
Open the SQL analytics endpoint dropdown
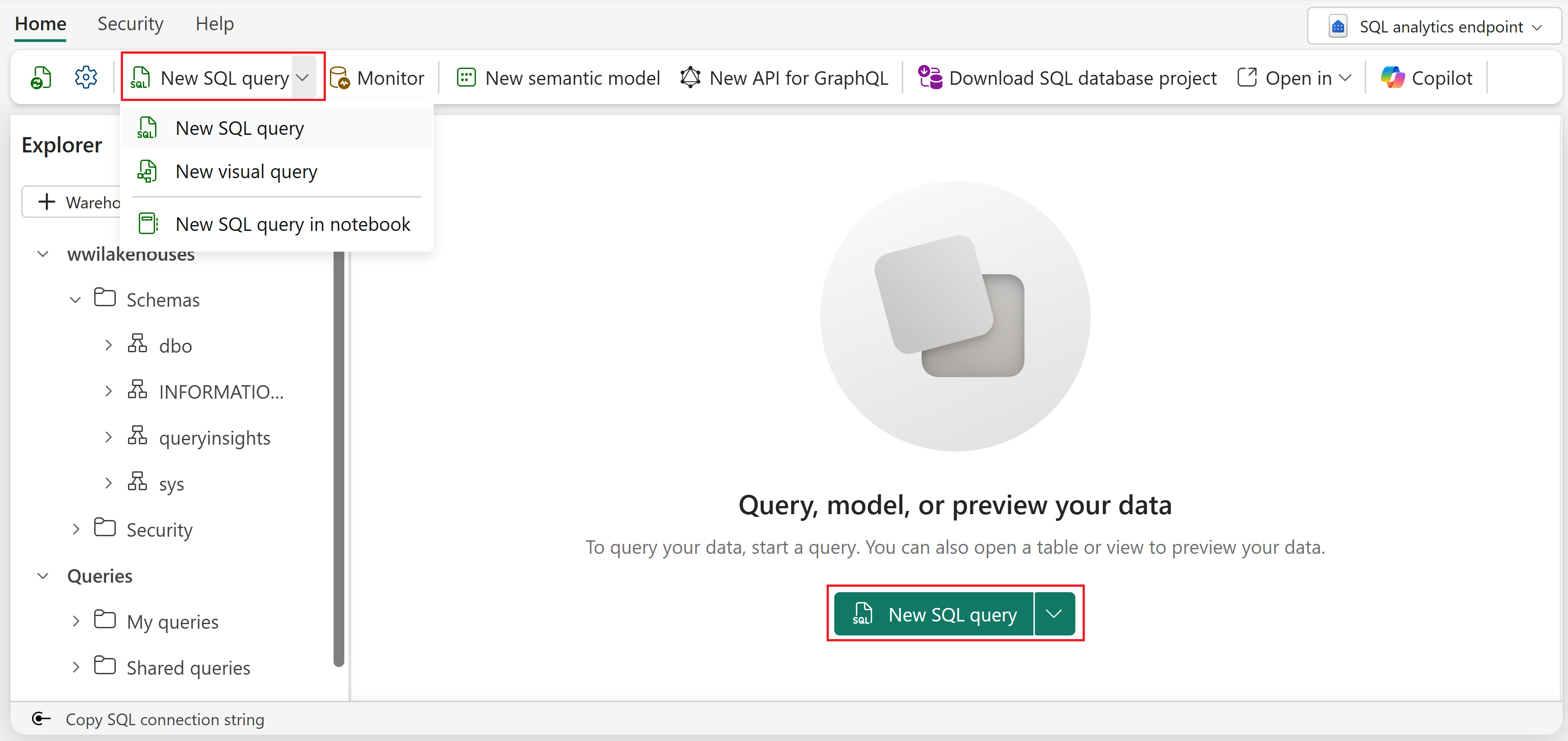(x=1435, y=27)
